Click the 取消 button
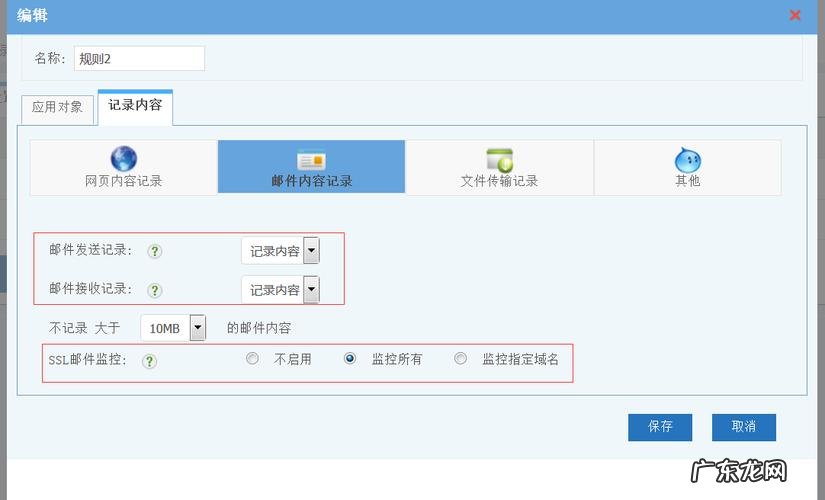This screenshot has width=825, height=500. tap(743, 427)
